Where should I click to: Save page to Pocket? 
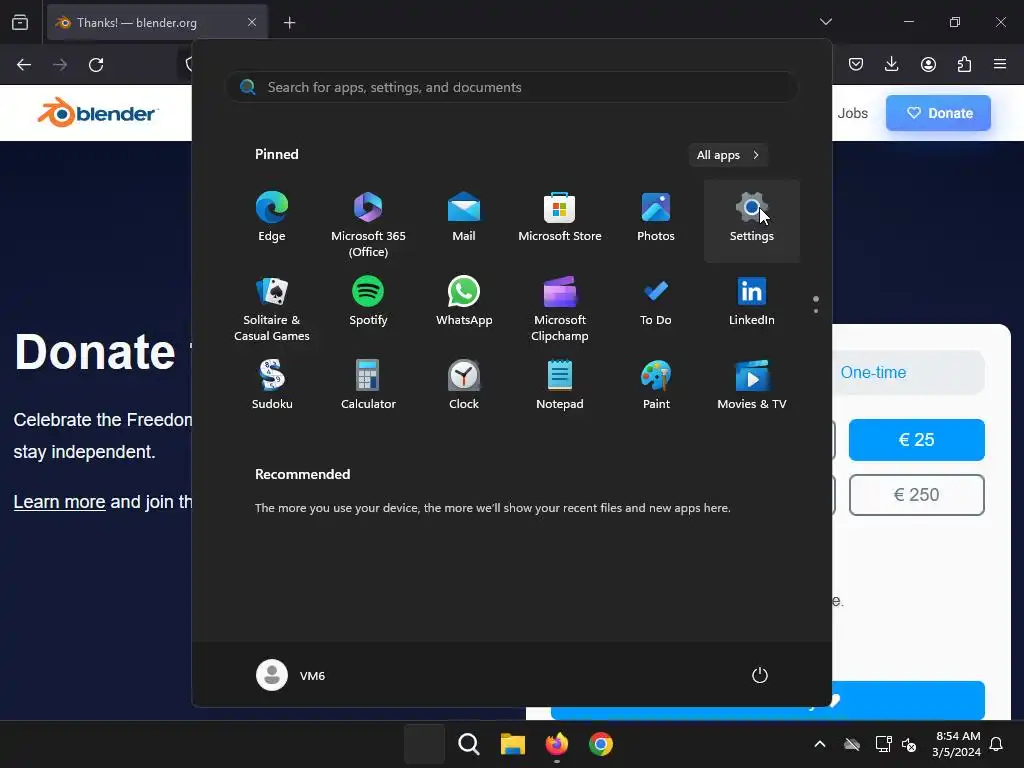[x=856, y=64]
